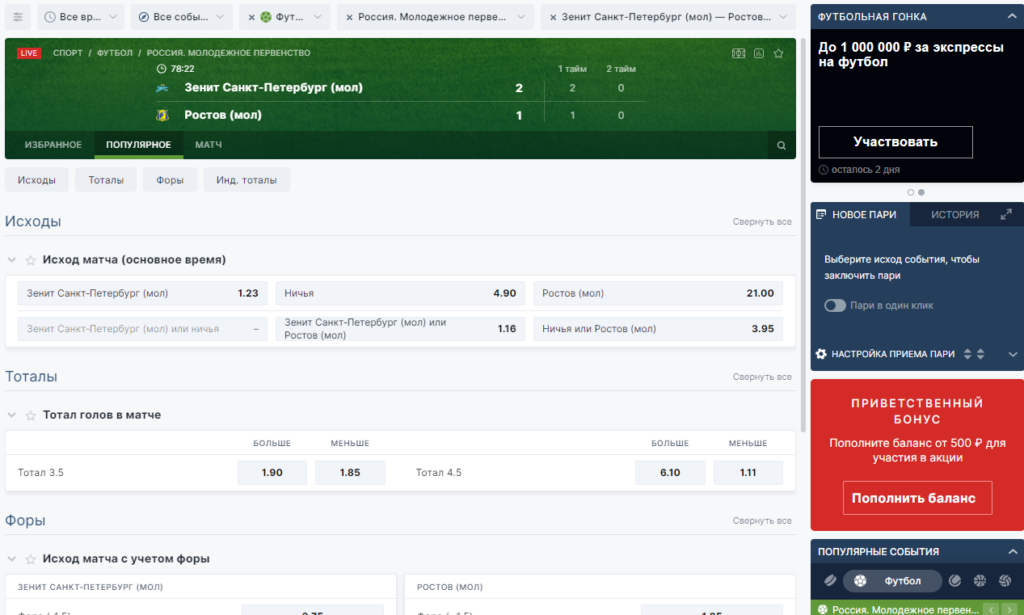Screen dimensions: 1024x615
Task: Collapse 'Исход матча с учетом форы' market
Action: (x=12, y=559)
